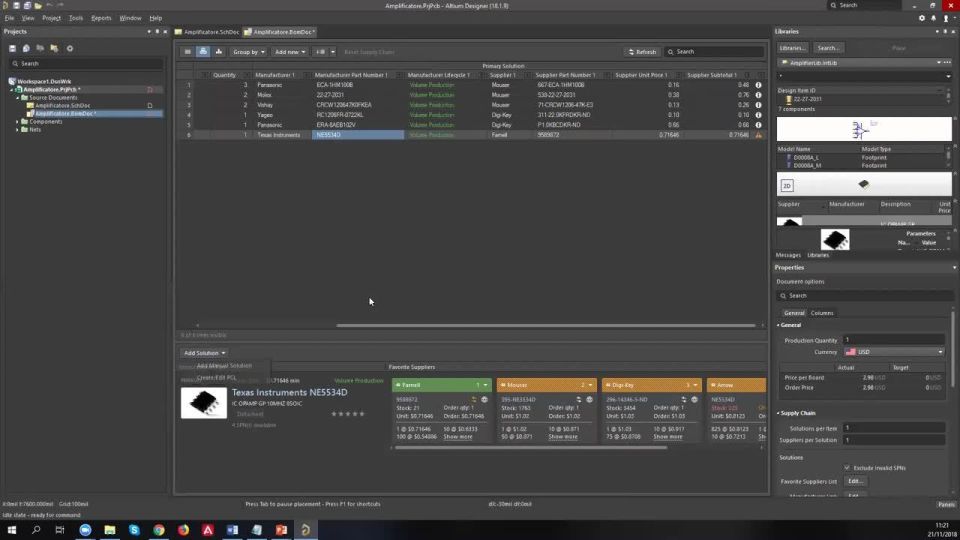Open the Currency USD dropdown
This screenshot has height=540, width=960.
point(894,352)
